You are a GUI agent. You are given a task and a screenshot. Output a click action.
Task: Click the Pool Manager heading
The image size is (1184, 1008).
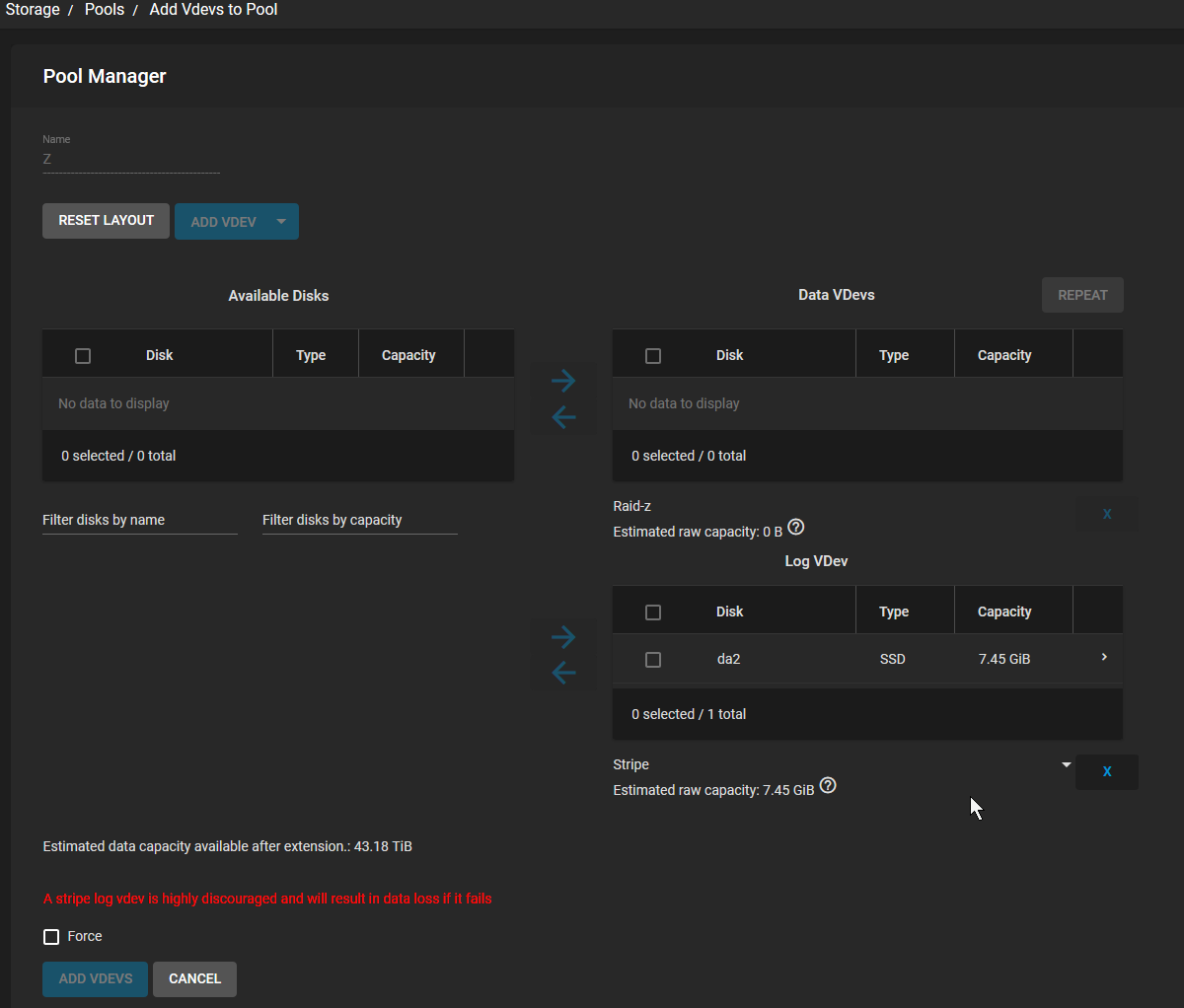click(105, 76)
